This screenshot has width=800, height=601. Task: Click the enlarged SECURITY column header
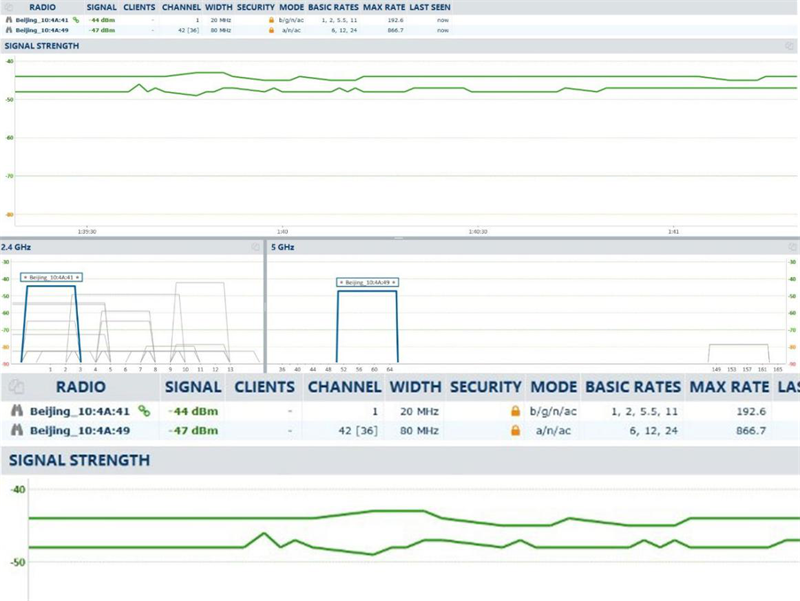[485, 387]
